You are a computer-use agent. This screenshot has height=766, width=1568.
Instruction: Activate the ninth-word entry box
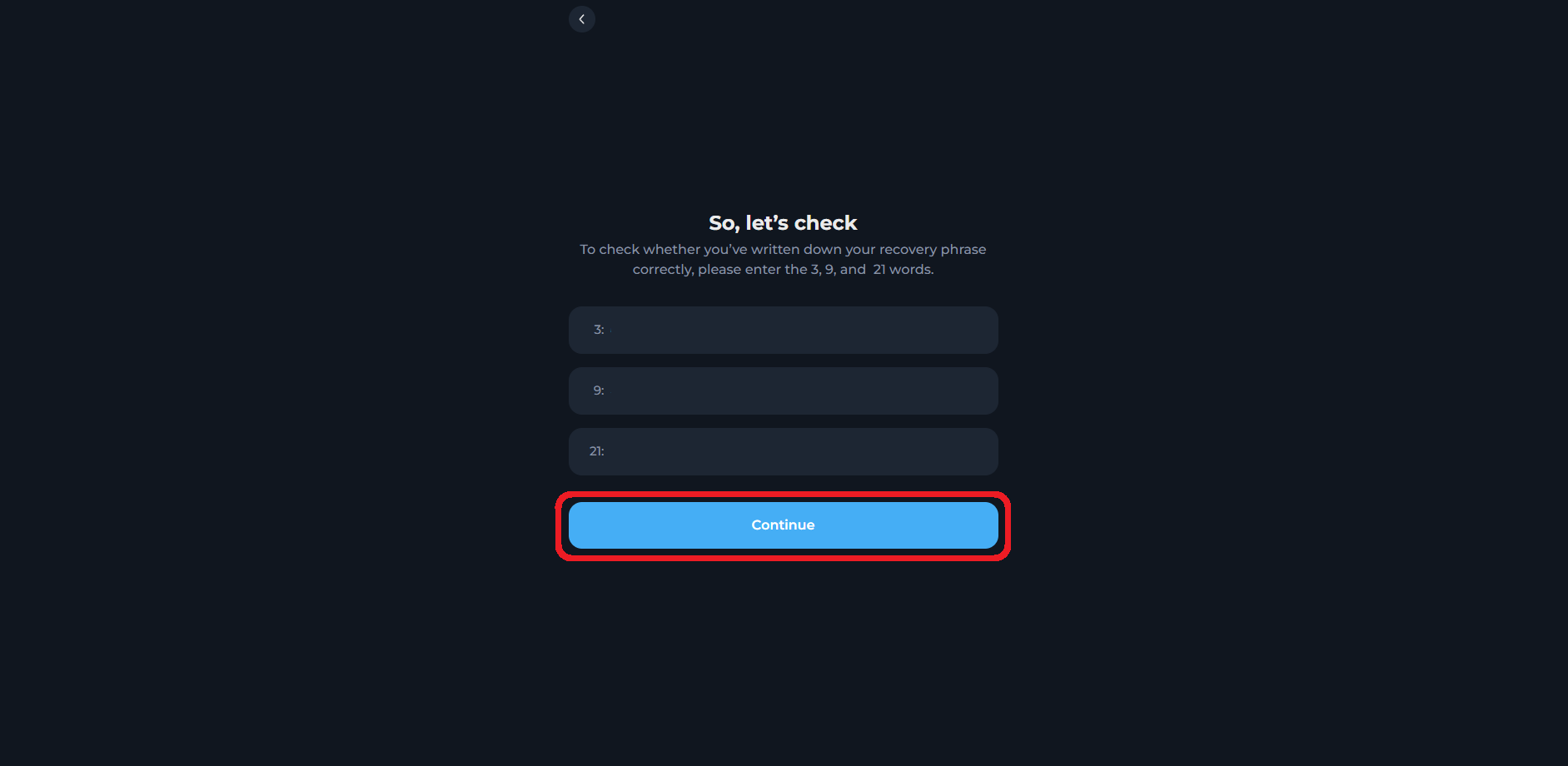tap(783, 390)
